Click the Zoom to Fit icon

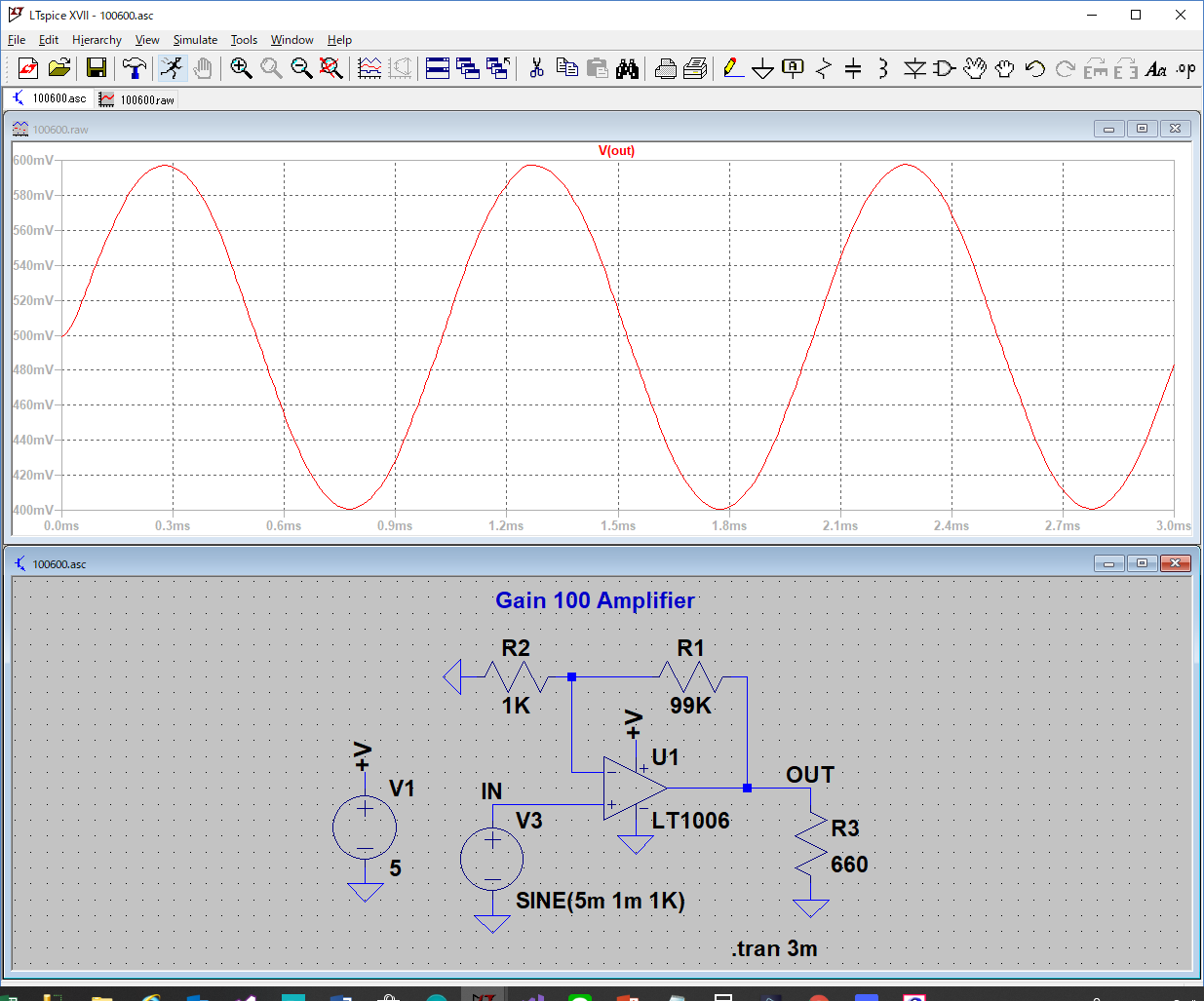coord(331,68)
